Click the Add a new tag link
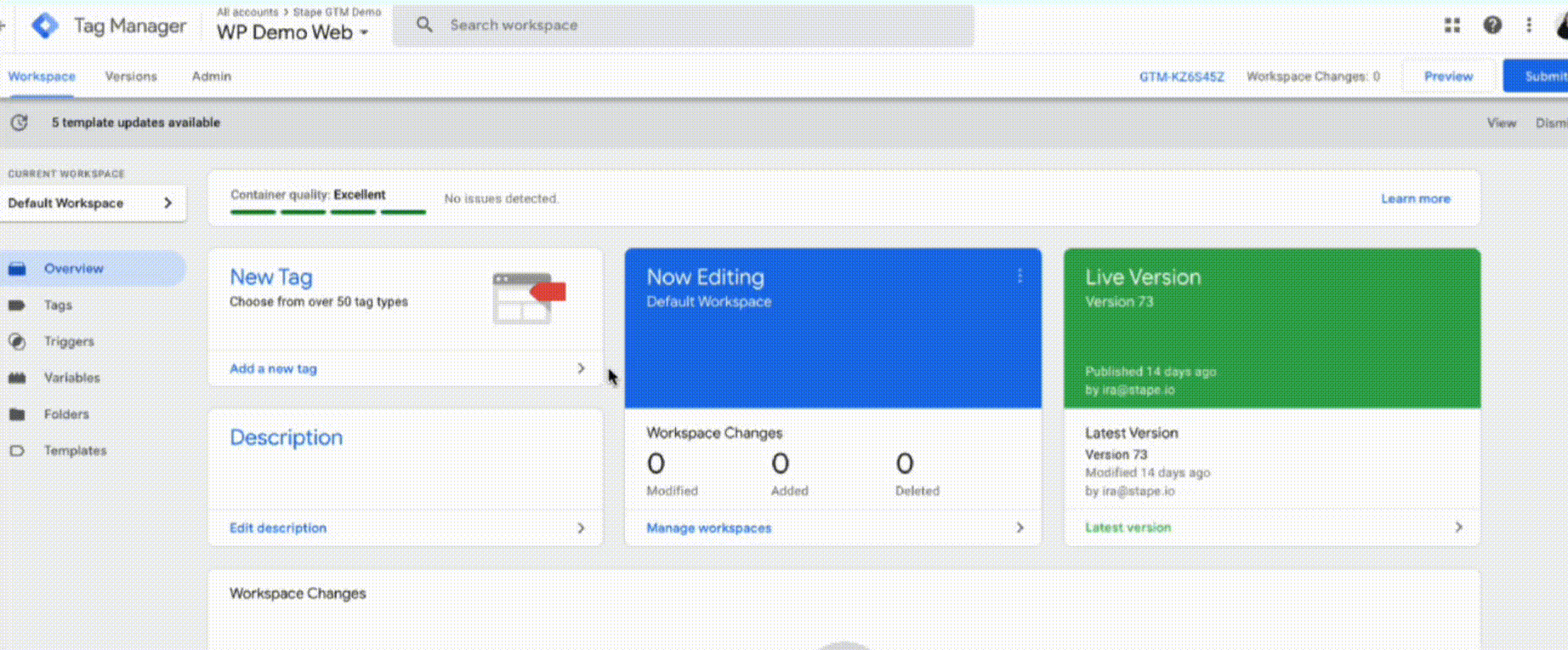 click(x=273, y=369)
